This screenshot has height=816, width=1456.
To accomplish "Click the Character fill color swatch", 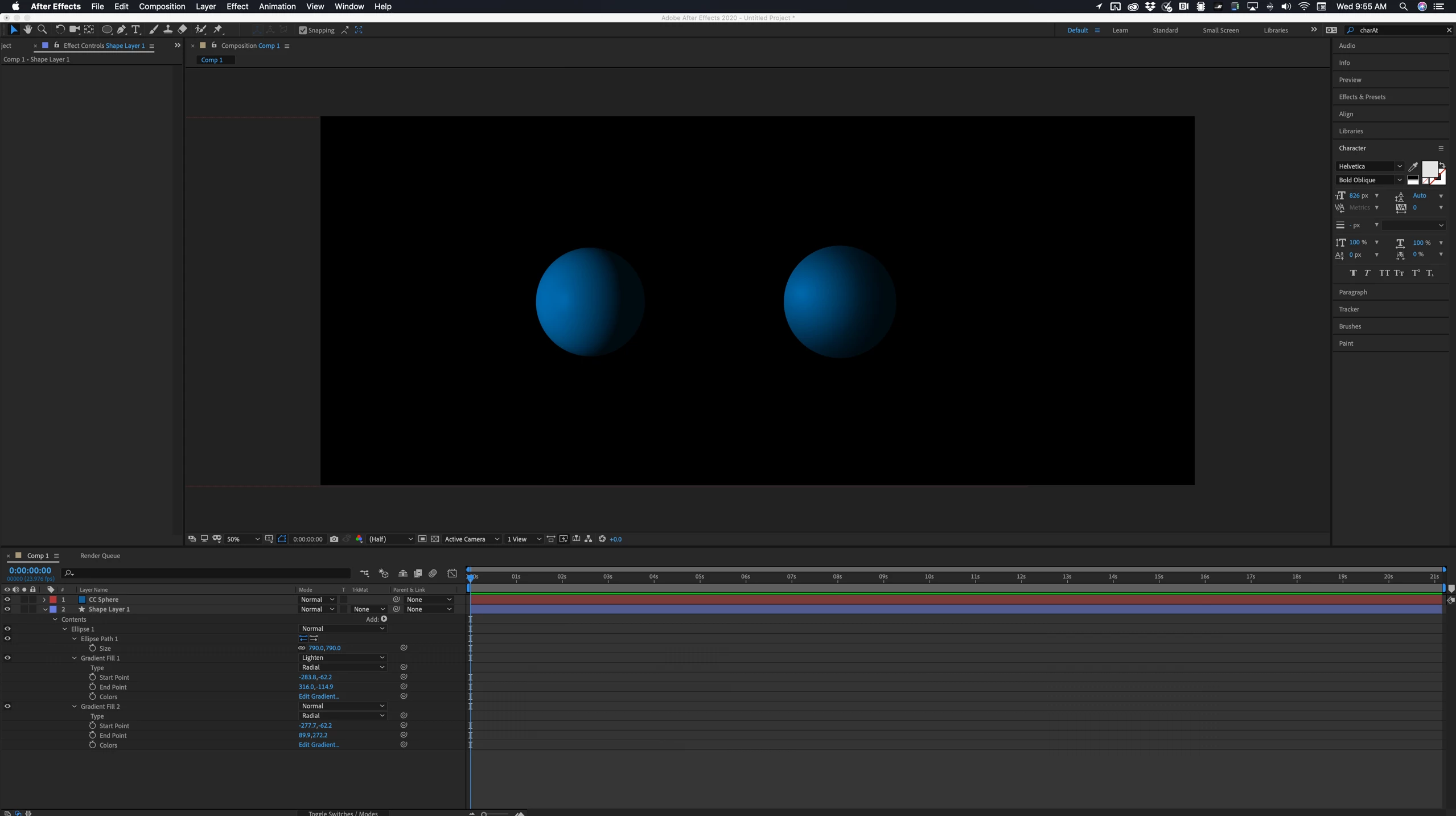I will click(x=1429, y=169).
